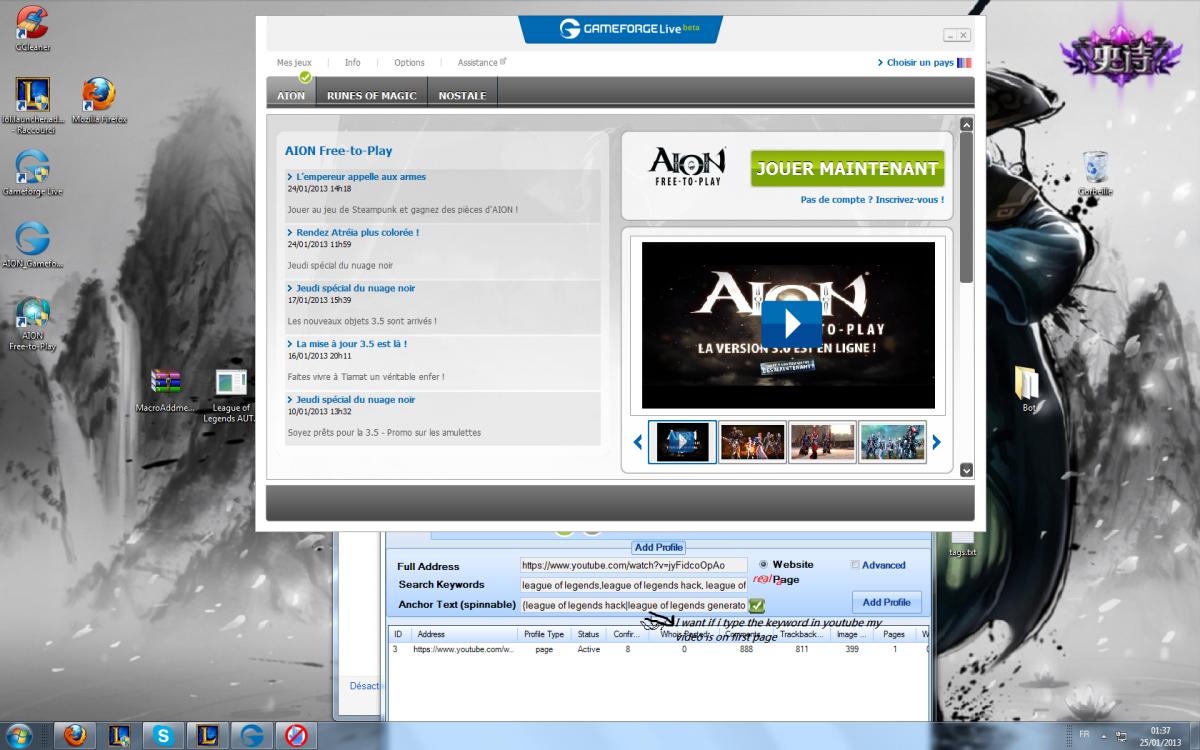
Task: Open AION_Gamefo... desktop icon
Action: pyautogui.click(x=33, y=245)
